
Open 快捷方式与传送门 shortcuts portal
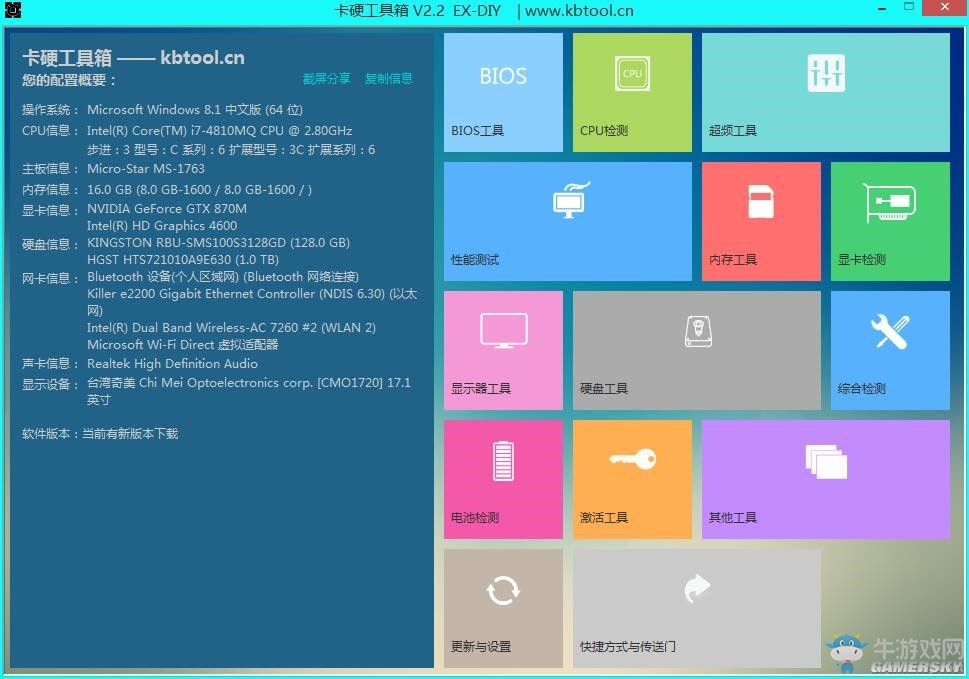[695, 607]
